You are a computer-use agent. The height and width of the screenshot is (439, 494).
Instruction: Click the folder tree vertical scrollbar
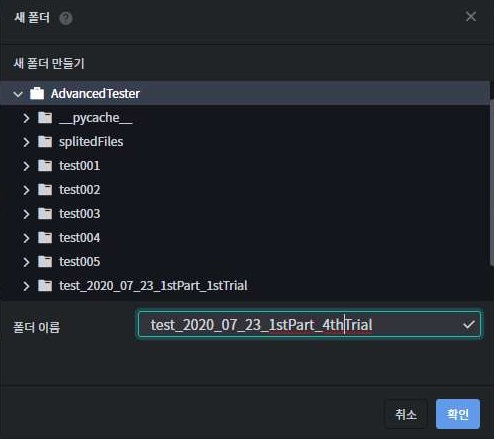[492, 182]
